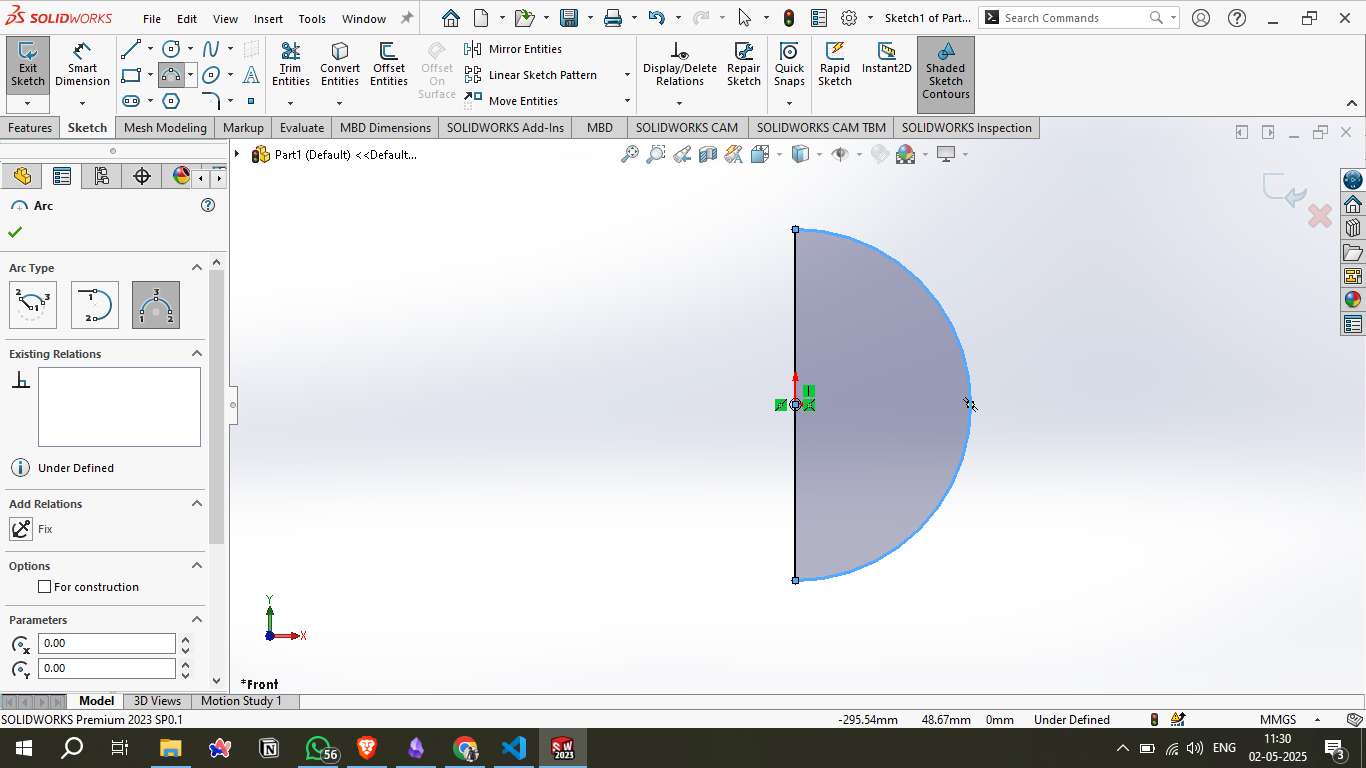Image resolution: width=1366 pixels, height=768 pixels.
Task: Click the PropertyManager vertical scrollbar
Action: [217, 405]
